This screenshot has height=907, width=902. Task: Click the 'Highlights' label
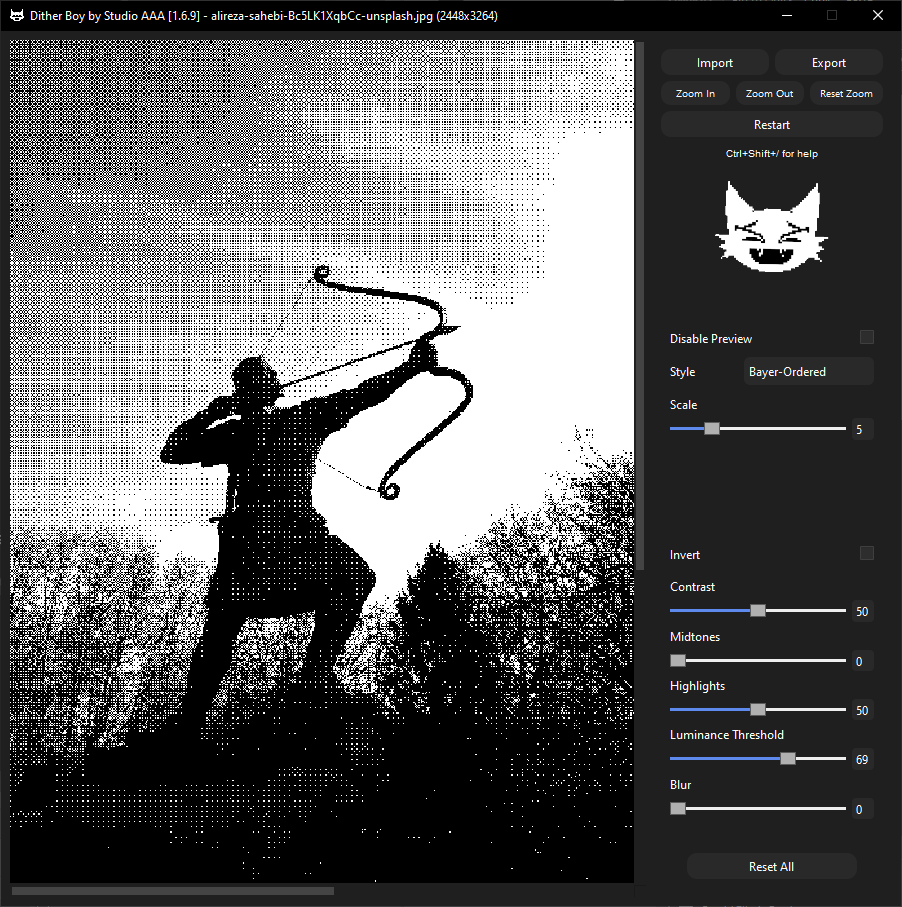click(x=697, y=685)
